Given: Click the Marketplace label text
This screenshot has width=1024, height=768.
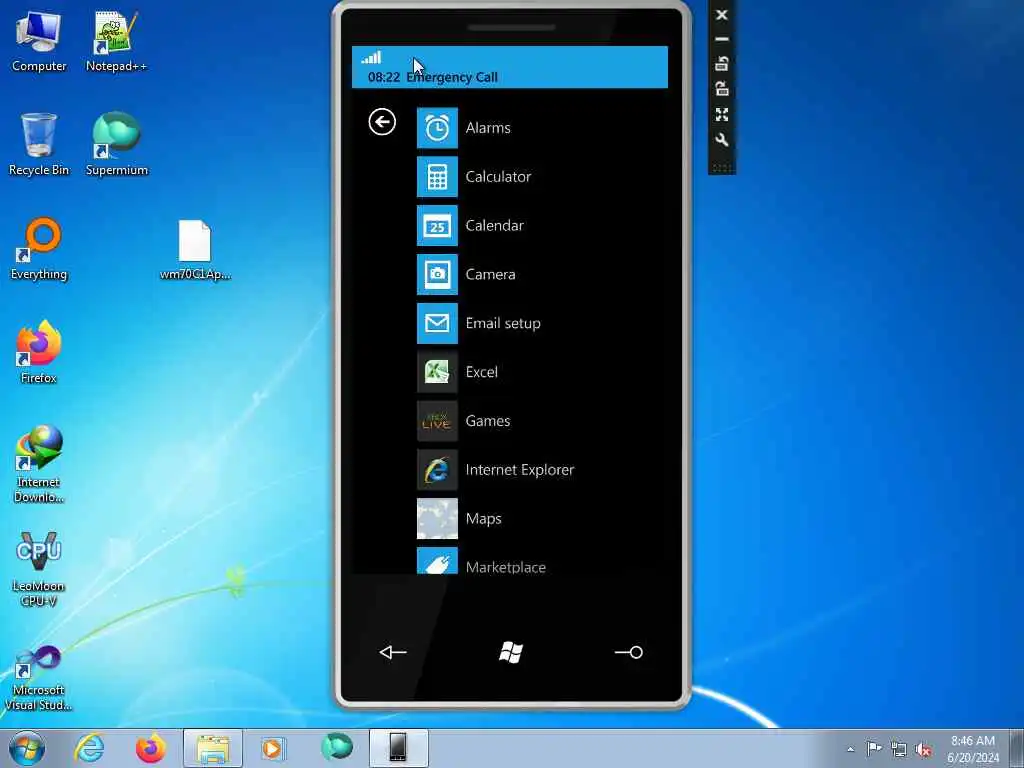Looking at the screenshot, I should click(x=505, y=567).
